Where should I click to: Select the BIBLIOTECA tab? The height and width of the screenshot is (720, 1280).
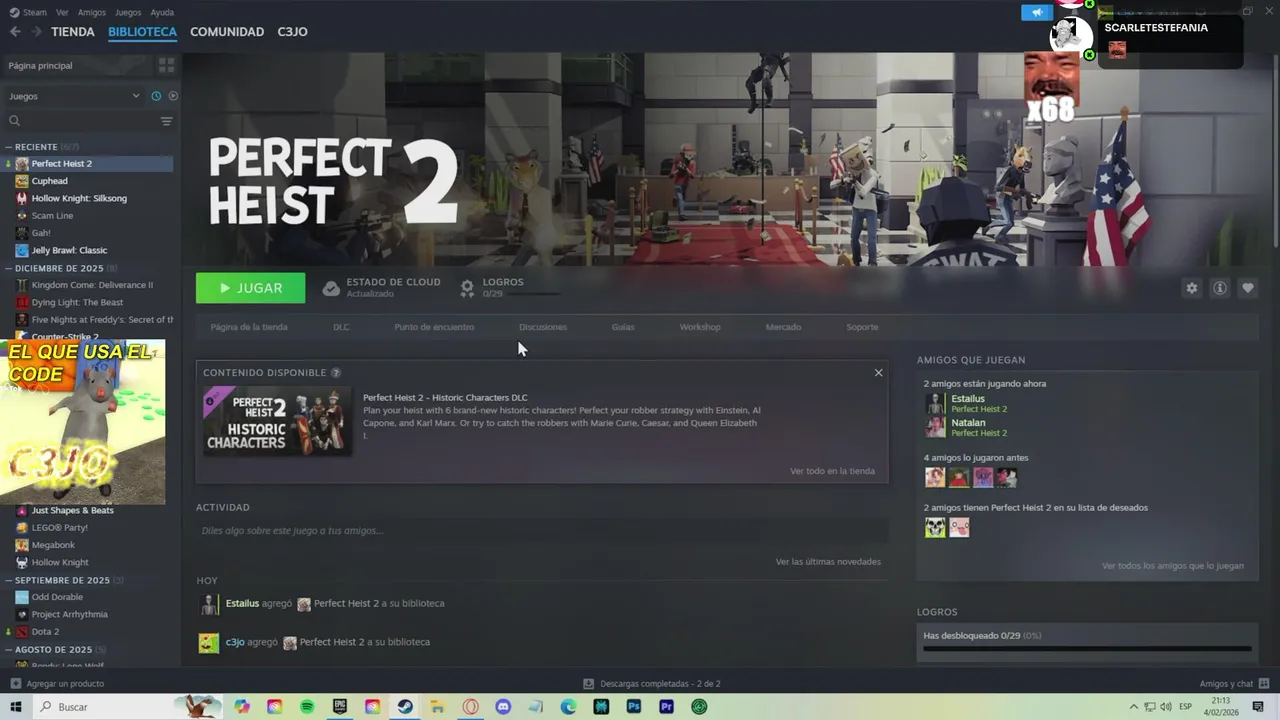[x=142, y=32]
